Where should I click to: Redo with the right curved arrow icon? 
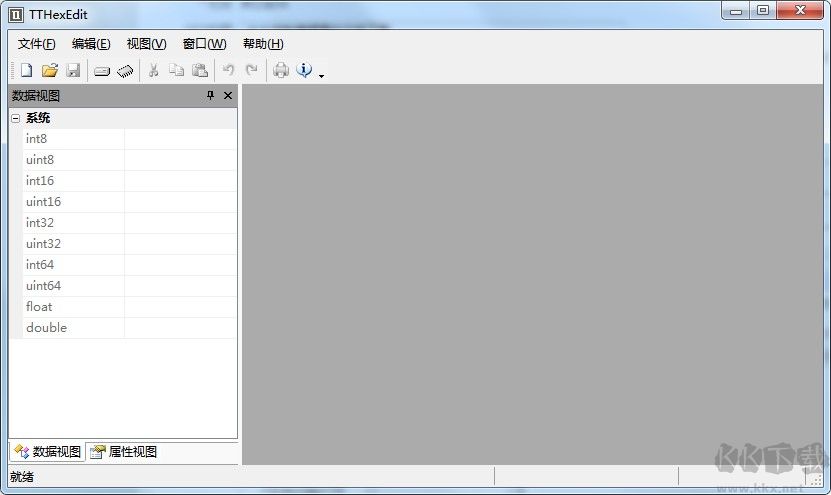[x=252, y=70]
